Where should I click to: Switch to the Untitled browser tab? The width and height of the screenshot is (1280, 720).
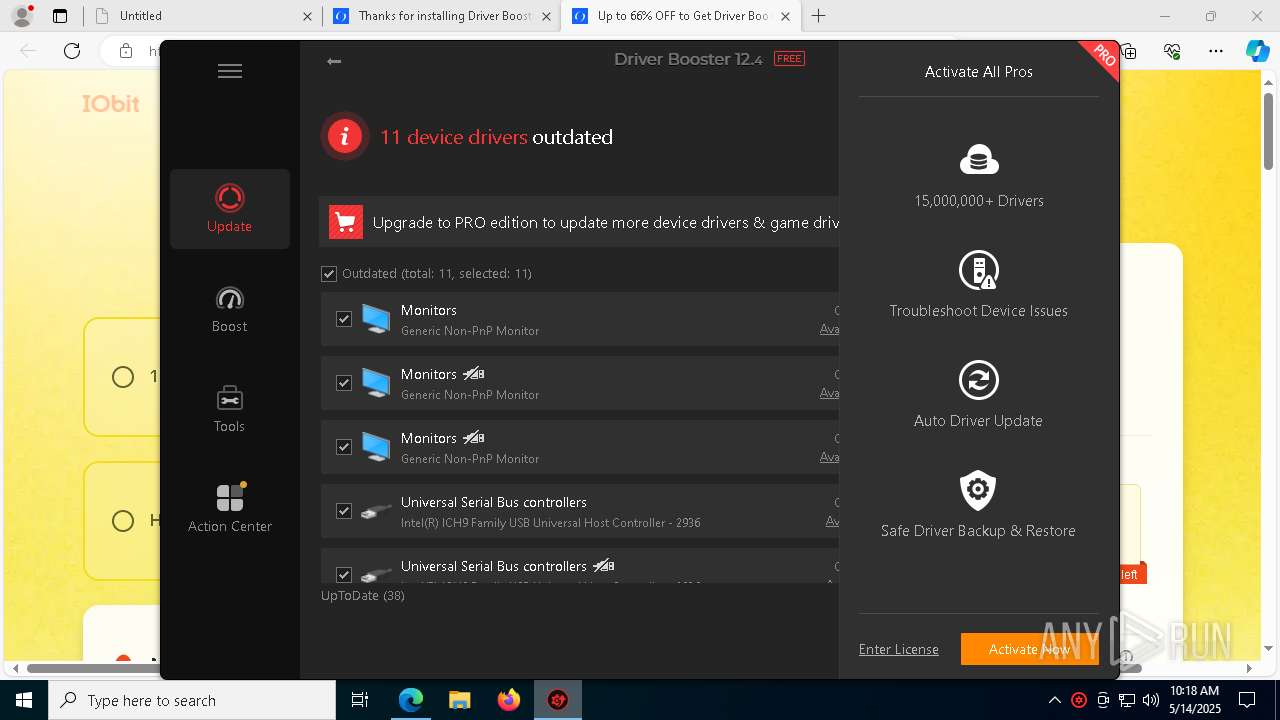coord(203,16)
